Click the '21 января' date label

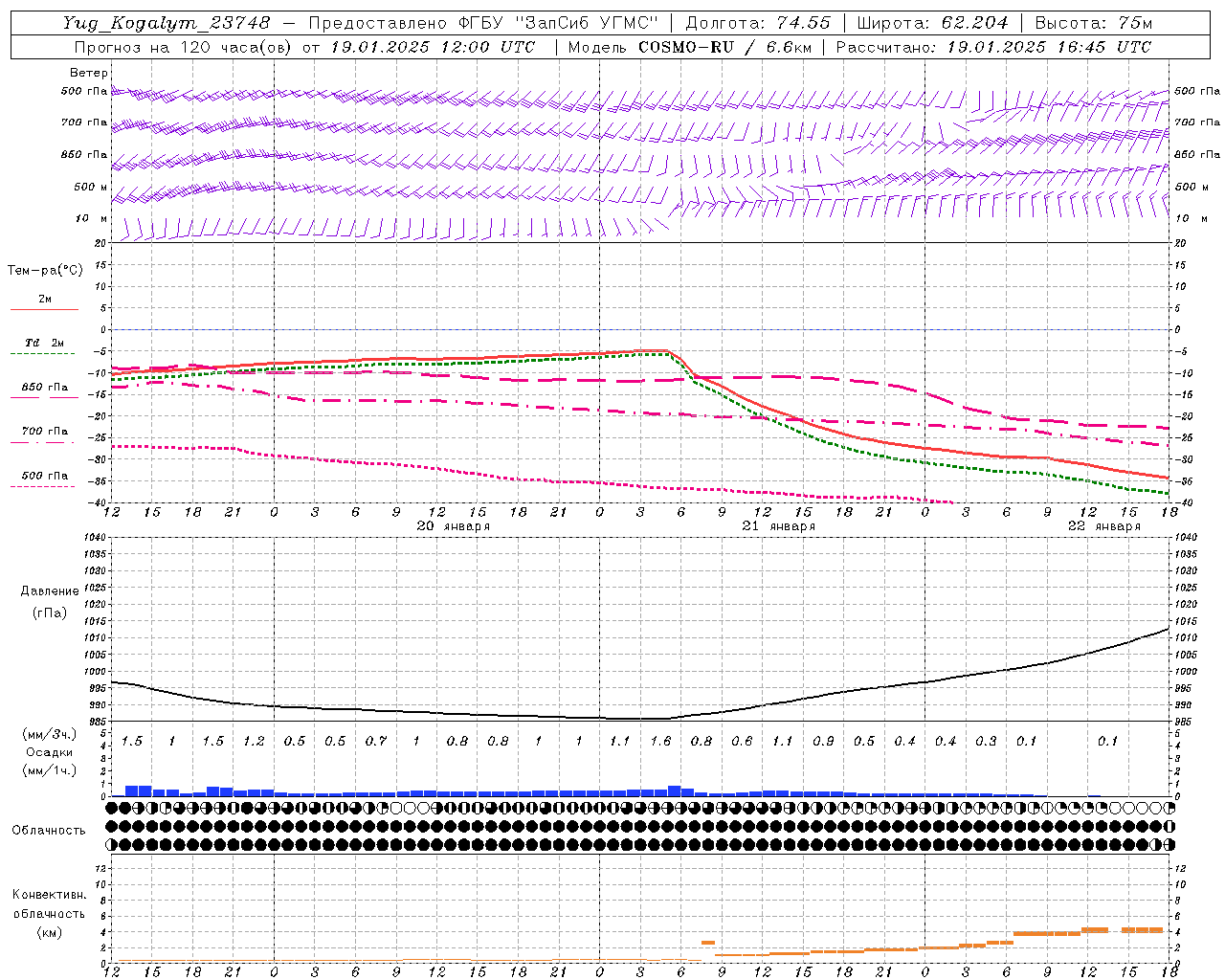[778, 526]
